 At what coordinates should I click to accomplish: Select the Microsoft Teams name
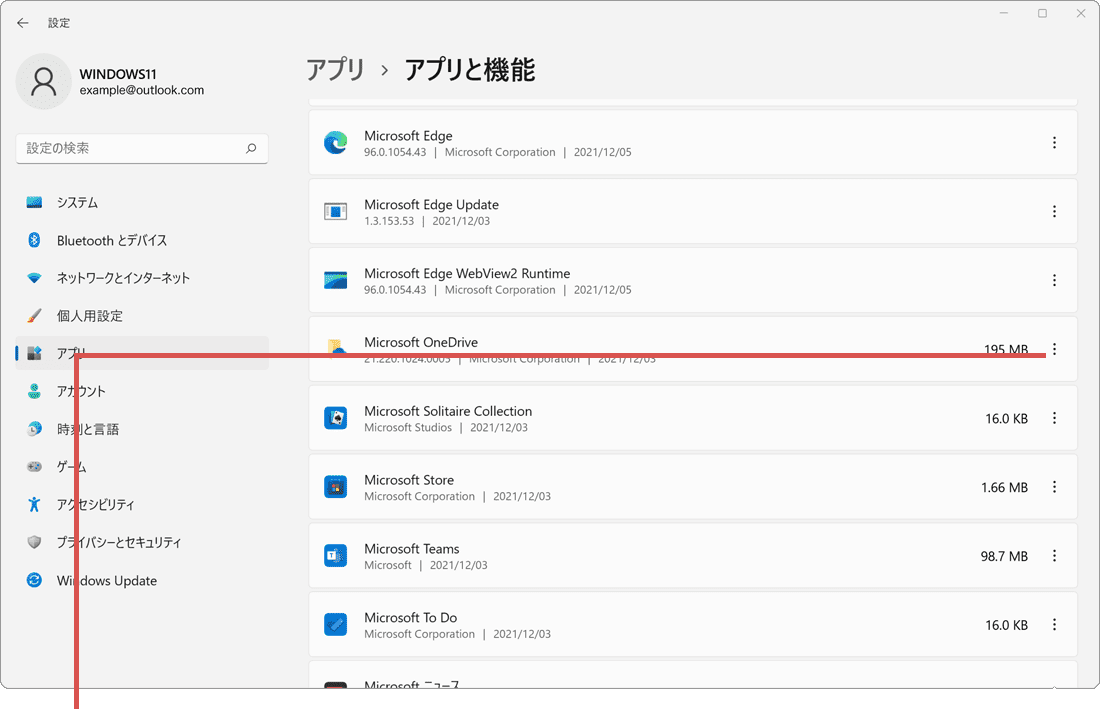coord(412,548)
